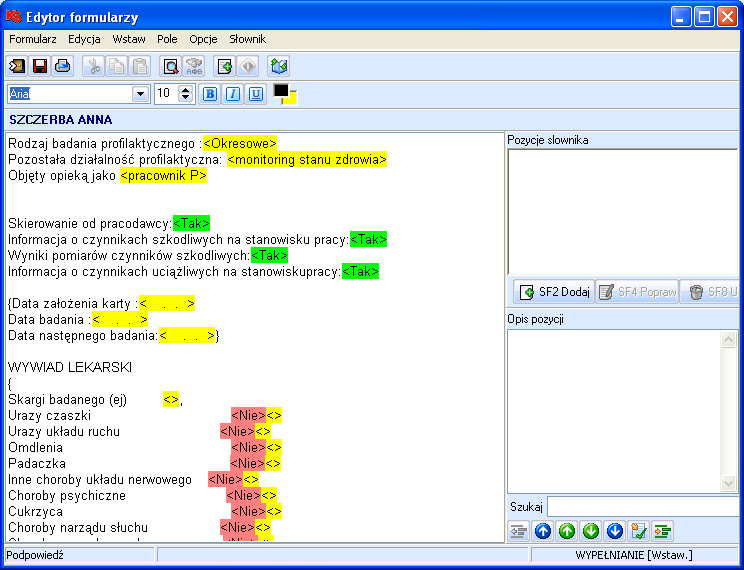Screen dimensions: 744x570
Task: Click the empty <> field after Skargi badanego
Action: [x=171, y=400]
